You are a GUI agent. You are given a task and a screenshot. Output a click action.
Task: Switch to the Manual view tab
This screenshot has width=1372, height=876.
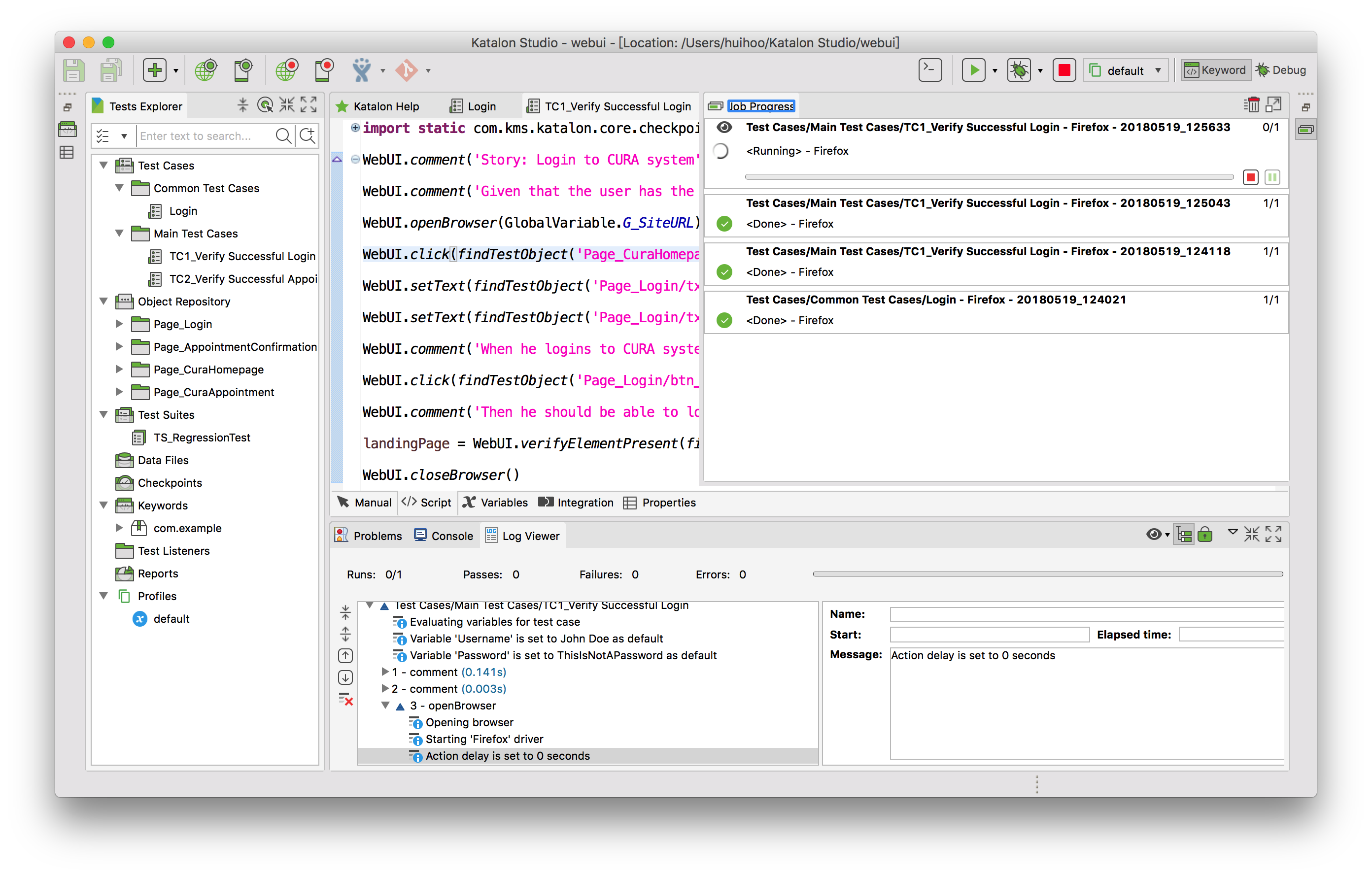point(365,502)
